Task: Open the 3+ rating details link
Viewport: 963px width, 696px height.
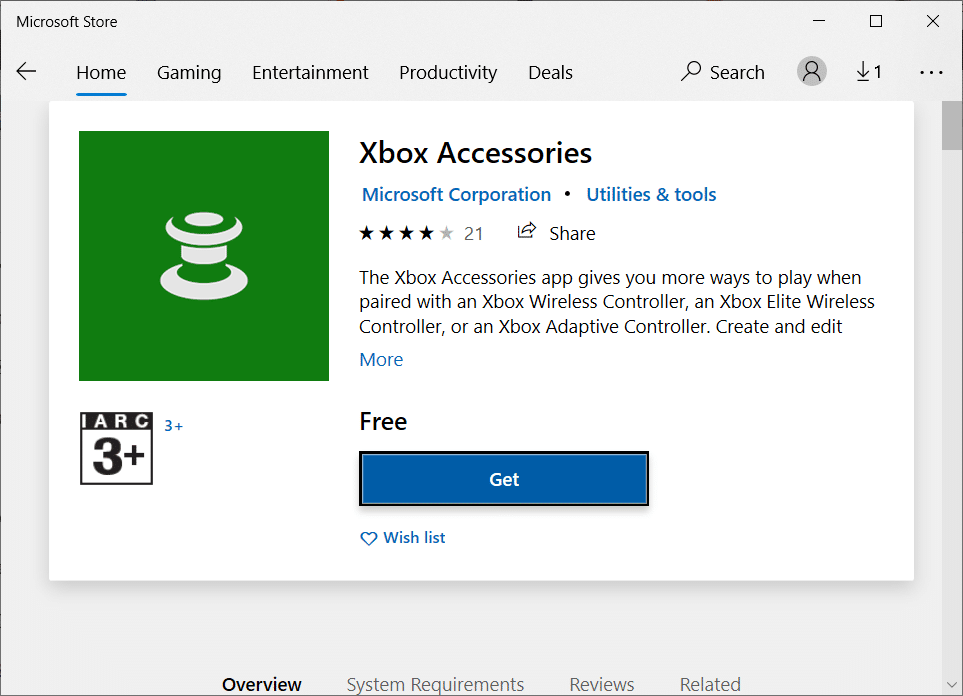Action: [x=173, y=425]
